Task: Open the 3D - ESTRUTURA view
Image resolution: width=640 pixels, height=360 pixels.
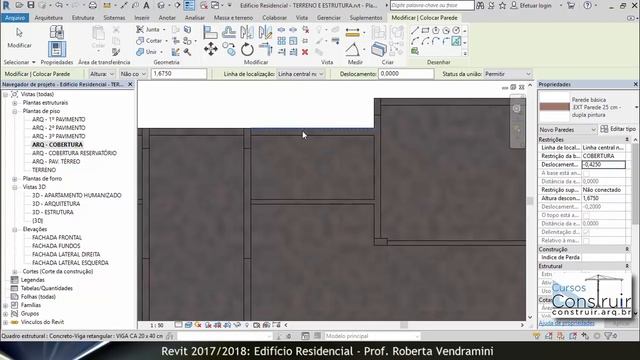Action: (53, 212)
